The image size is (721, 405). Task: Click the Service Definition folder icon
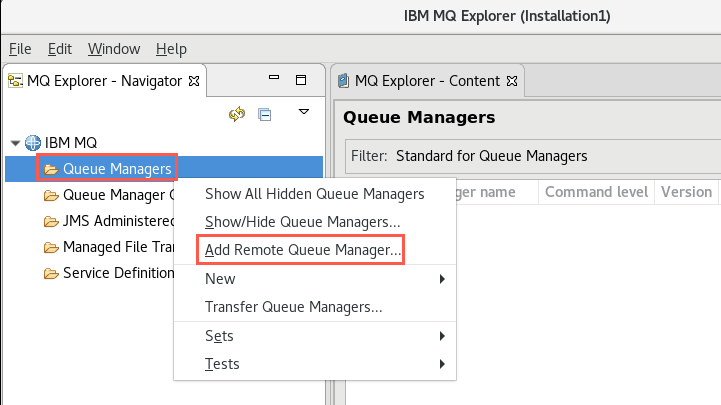[51, 274]
